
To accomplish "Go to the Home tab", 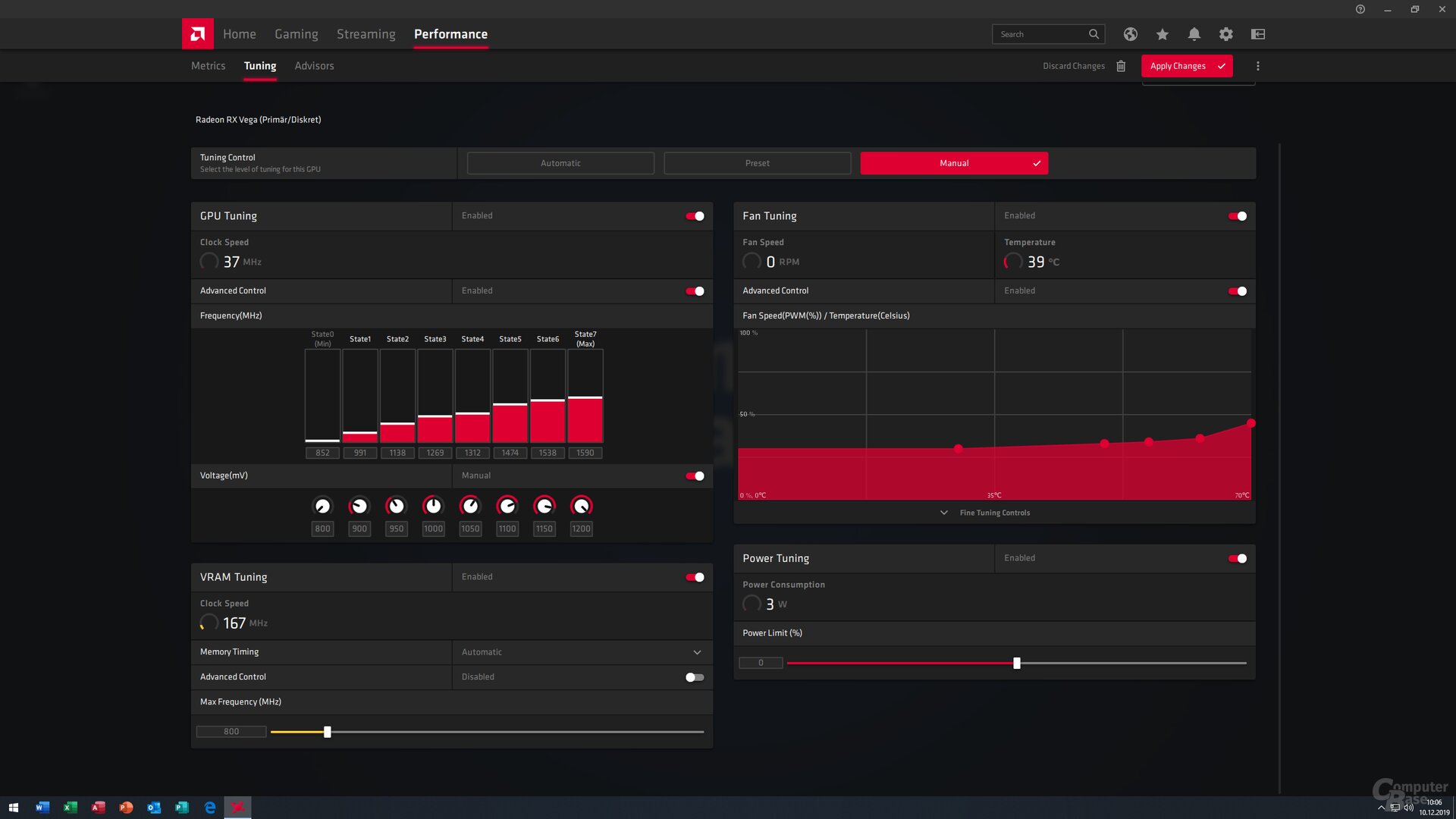I will coord(240,34).
